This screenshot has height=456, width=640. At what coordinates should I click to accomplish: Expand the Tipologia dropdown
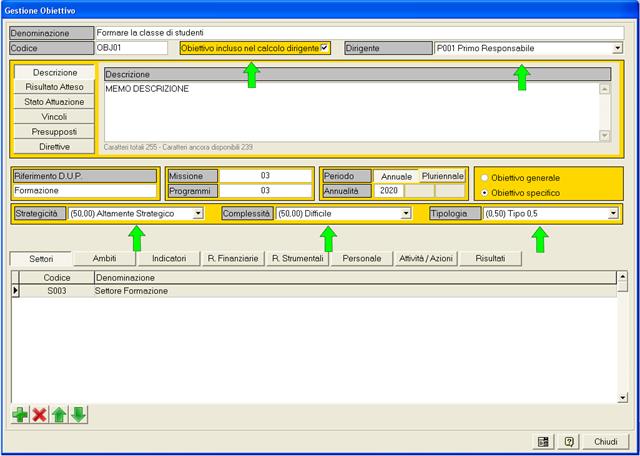click(612, 213)
